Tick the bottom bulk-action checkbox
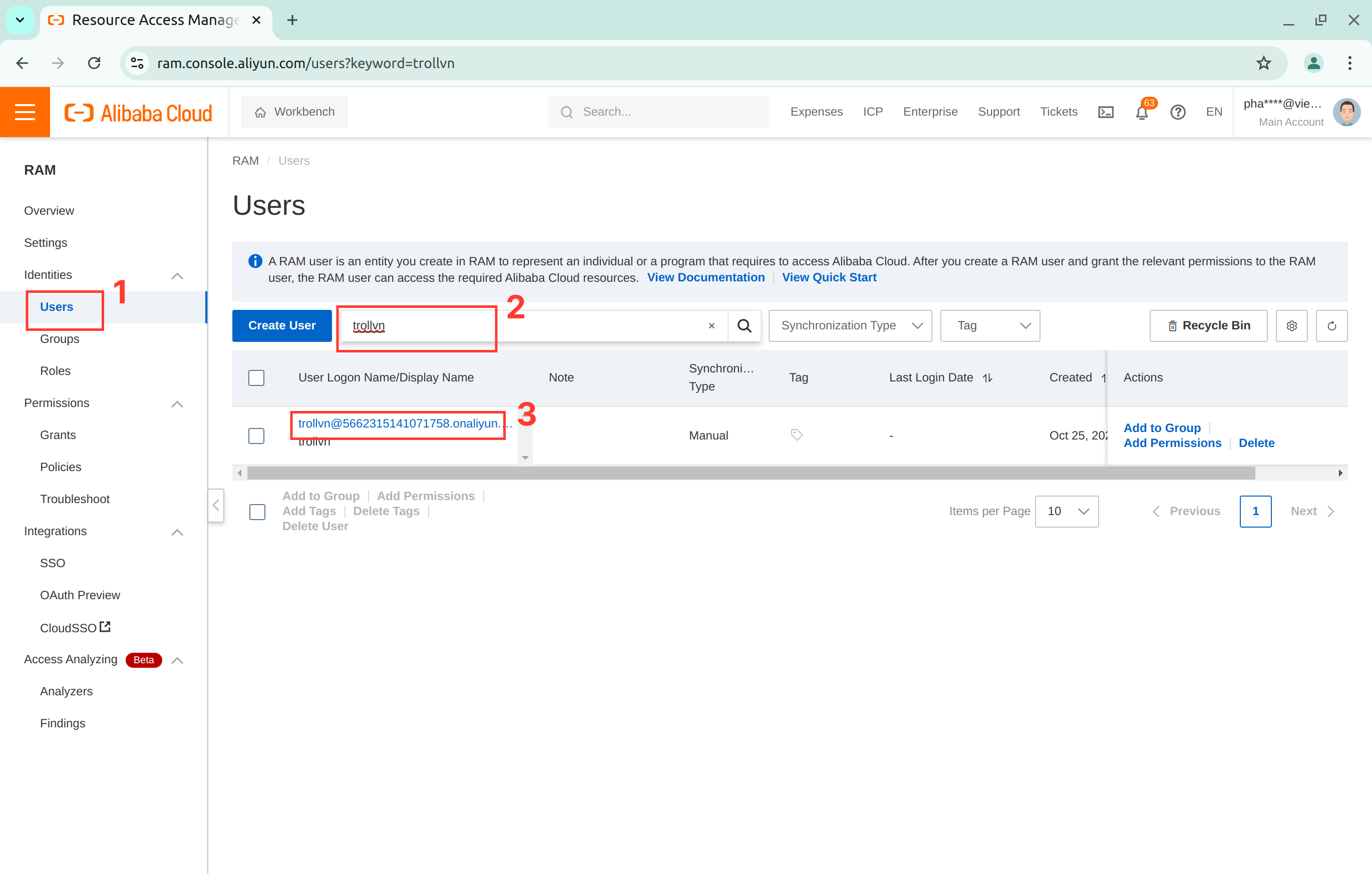1372x874 pixels. coord(257,512)
